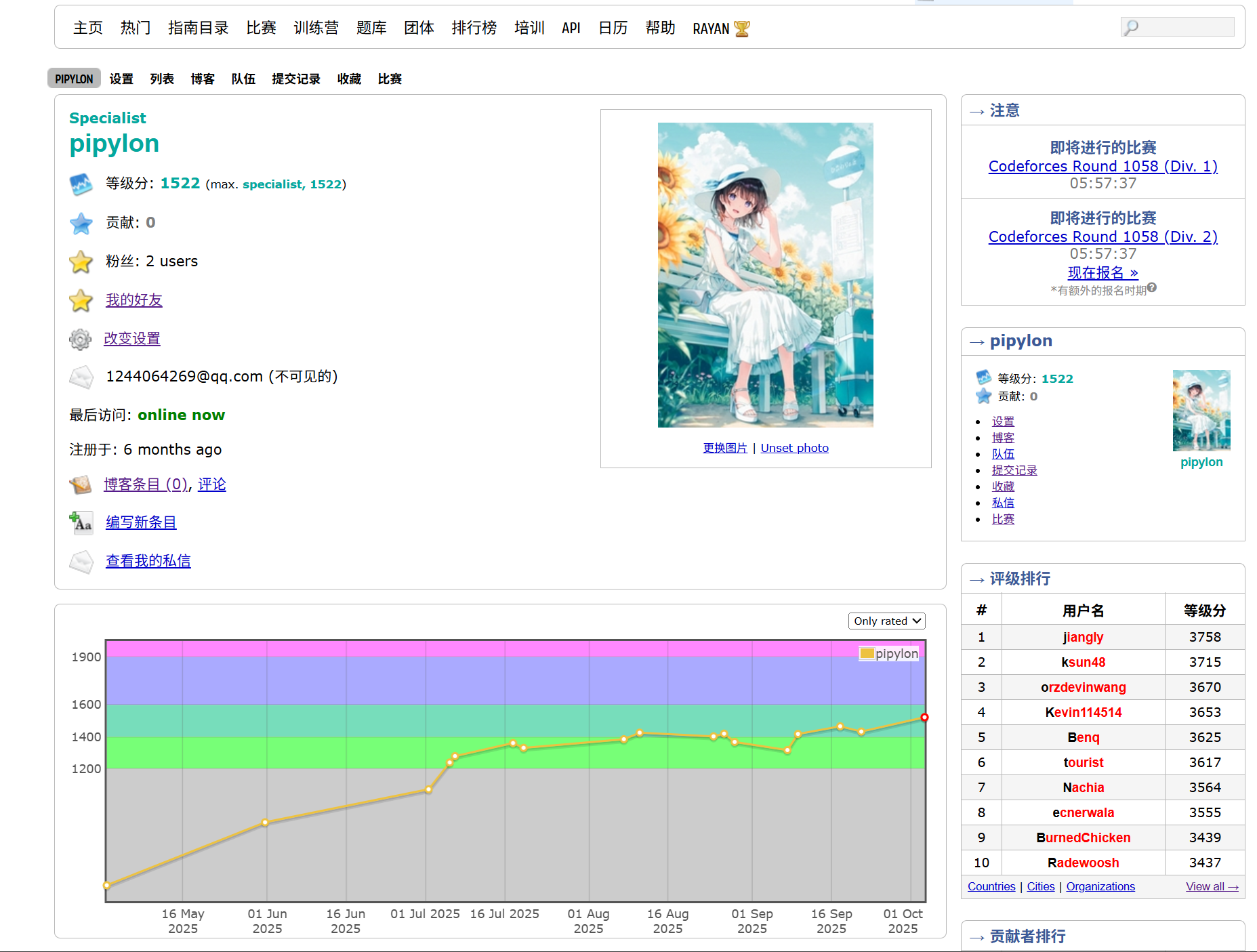Click the small sidebar pipylon avatar thumbnail
This screenshot has height=952, width=1257.
tap(1201, 411)
